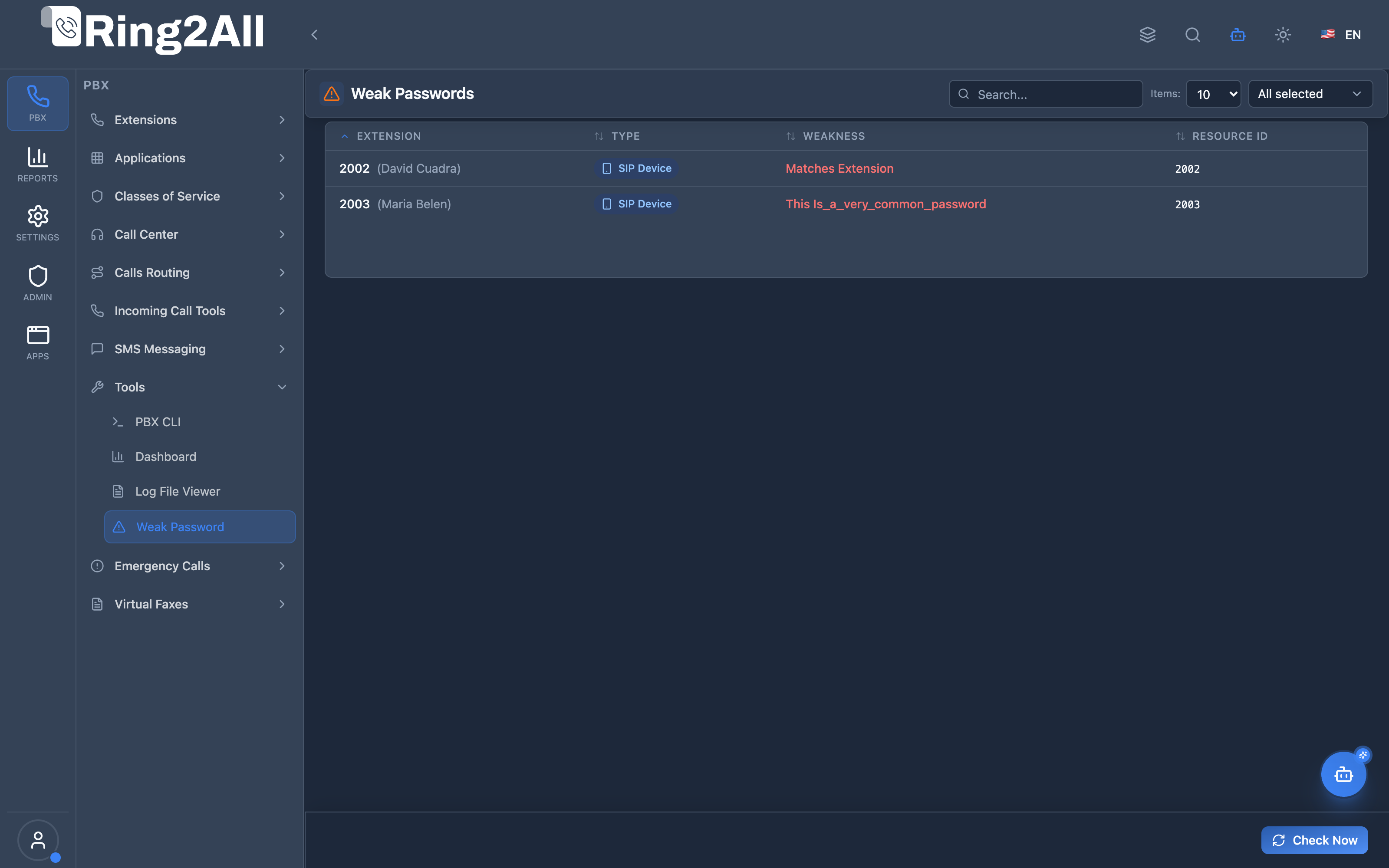1389x868 pixels.
Task: Open Log File Viewer
Action: click(200, 491)
